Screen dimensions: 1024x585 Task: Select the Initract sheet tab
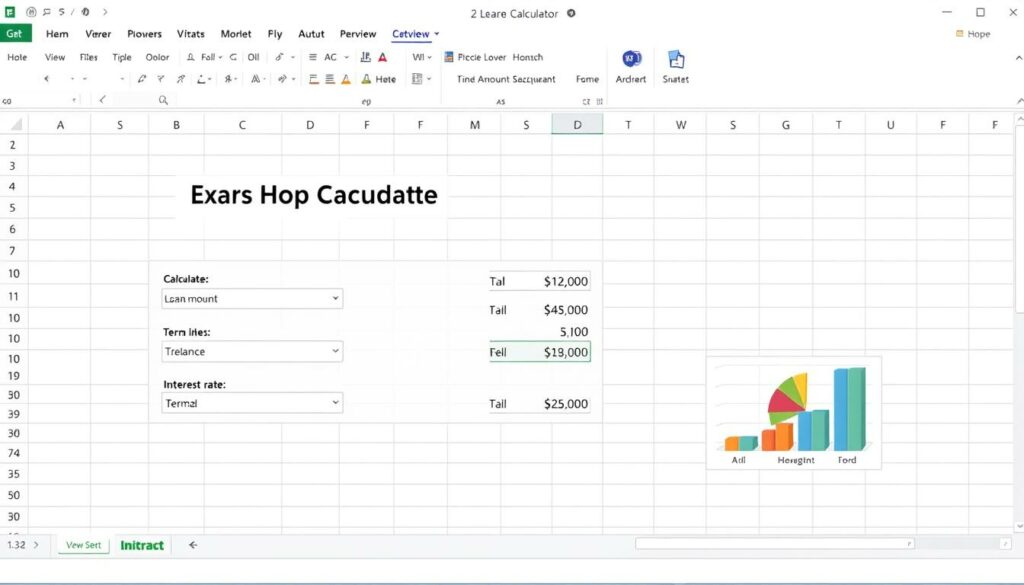tap(142, 545)
